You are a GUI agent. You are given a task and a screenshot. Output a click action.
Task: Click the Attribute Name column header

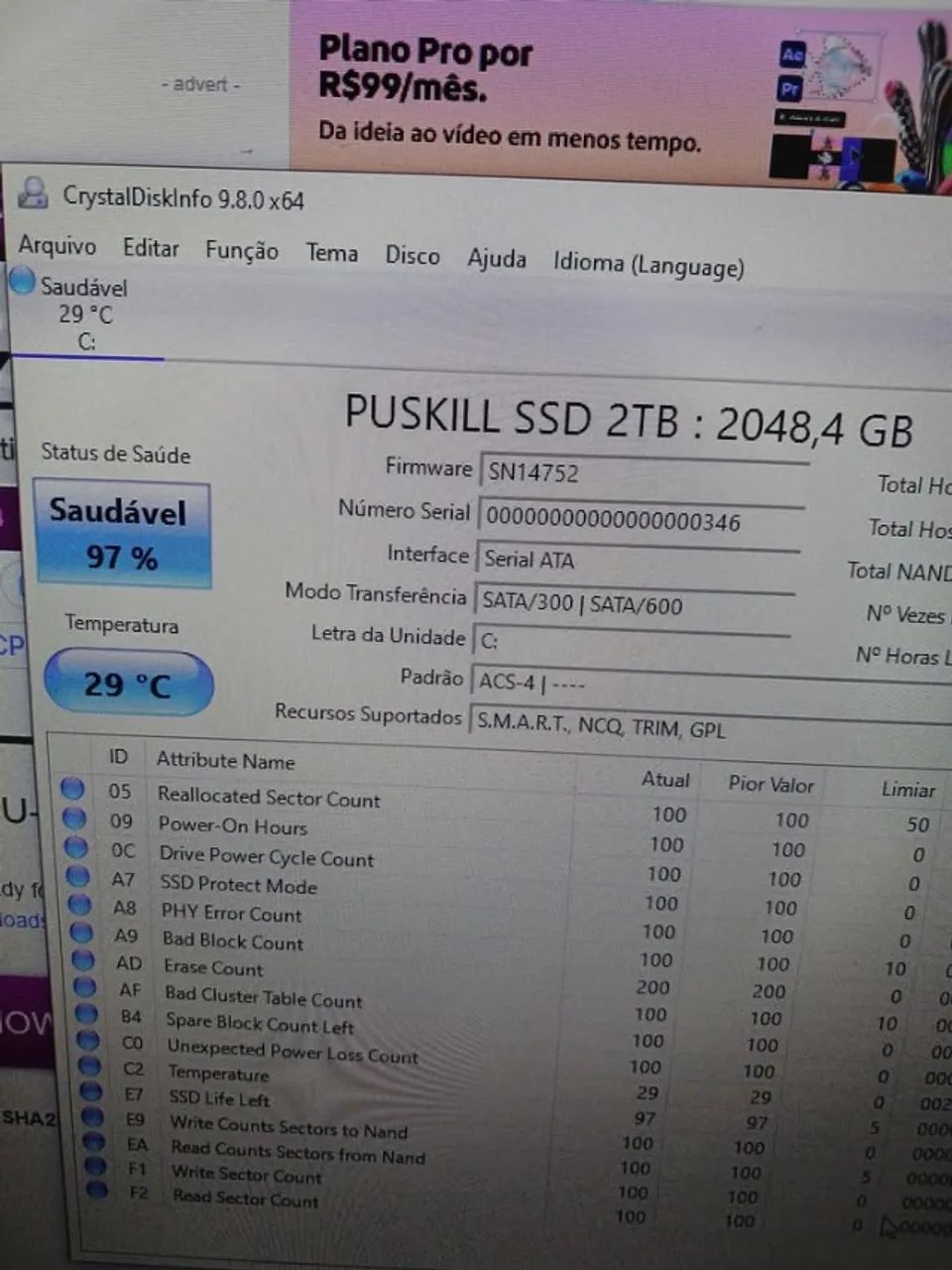click(x=226, y=761)
